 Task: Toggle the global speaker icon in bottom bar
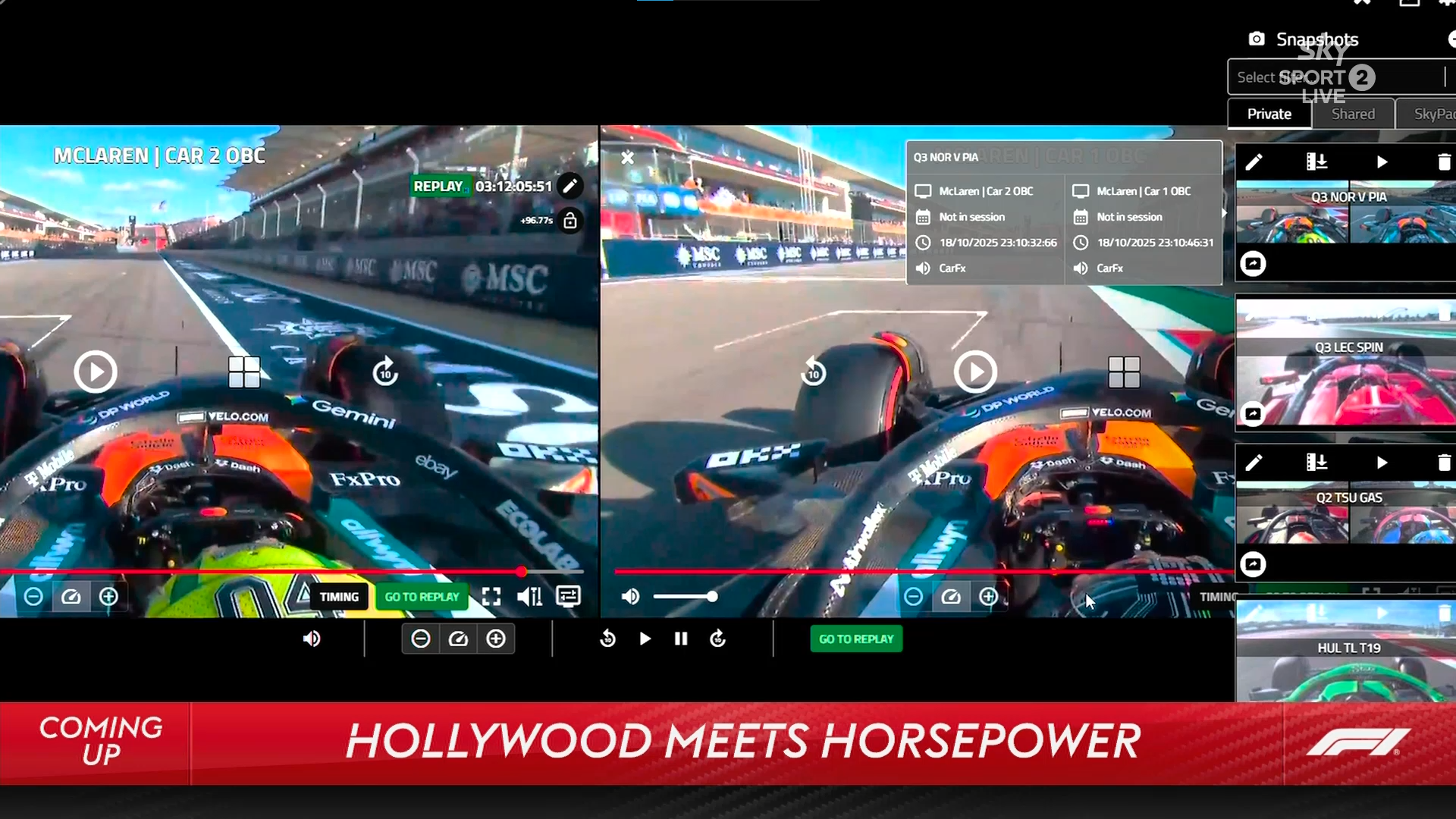tap(312, 639)
